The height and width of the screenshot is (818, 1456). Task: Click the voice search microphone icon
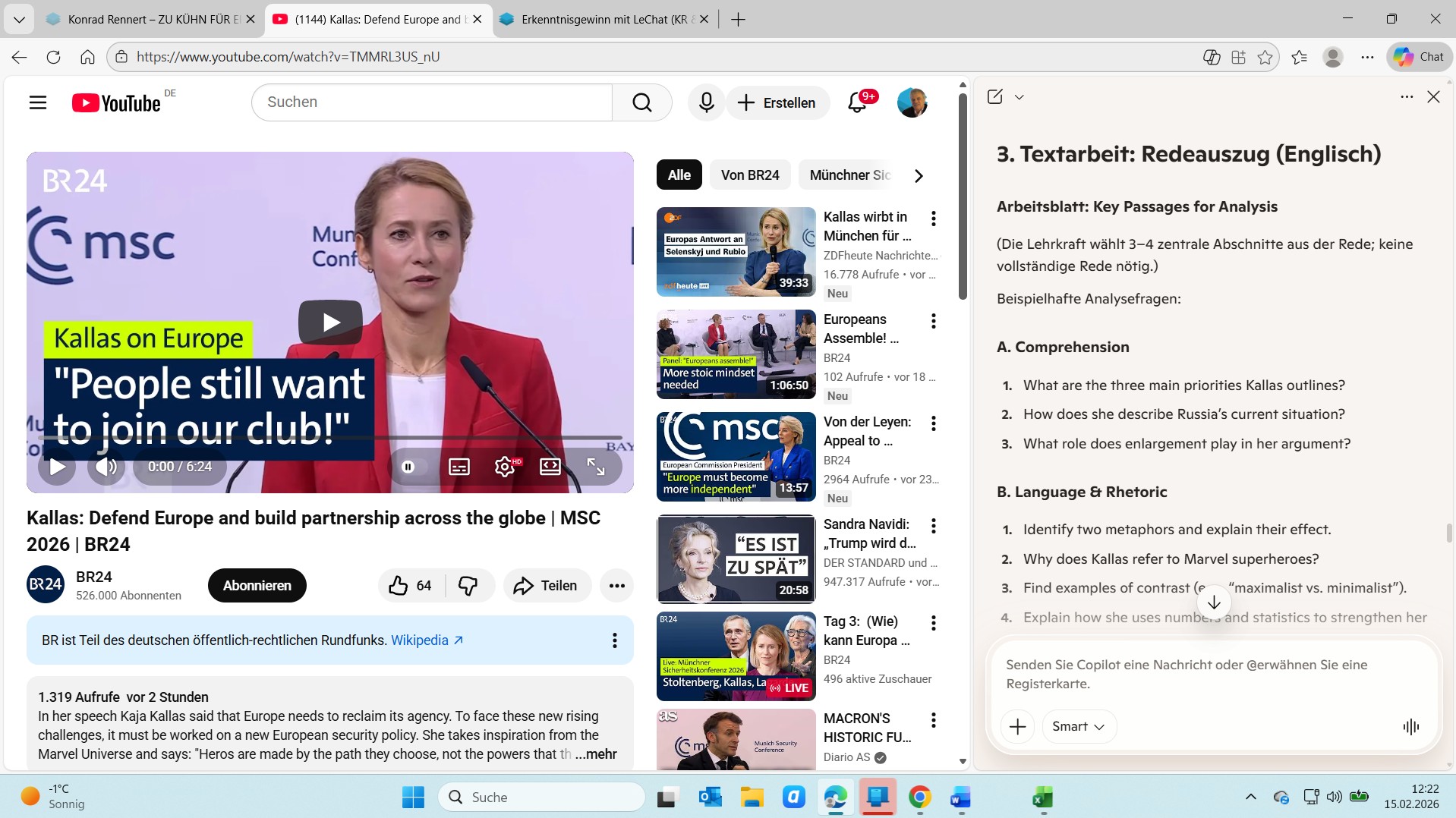point(706,102)
